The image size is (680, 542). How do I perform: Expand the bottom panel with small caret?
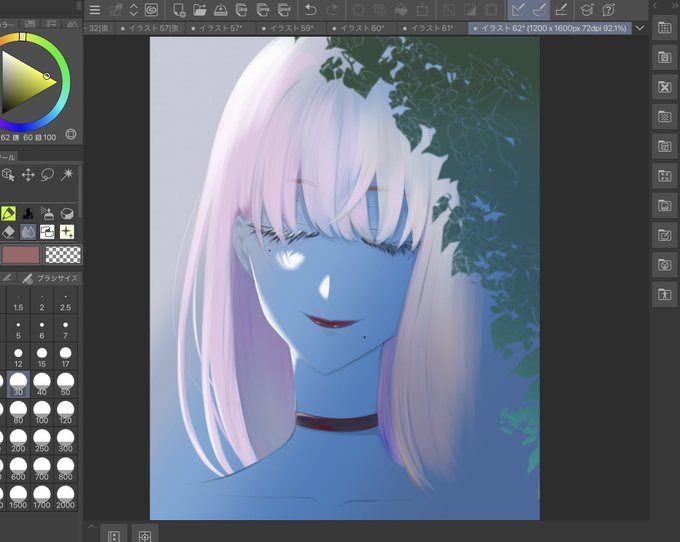click(x=92, y=527)
